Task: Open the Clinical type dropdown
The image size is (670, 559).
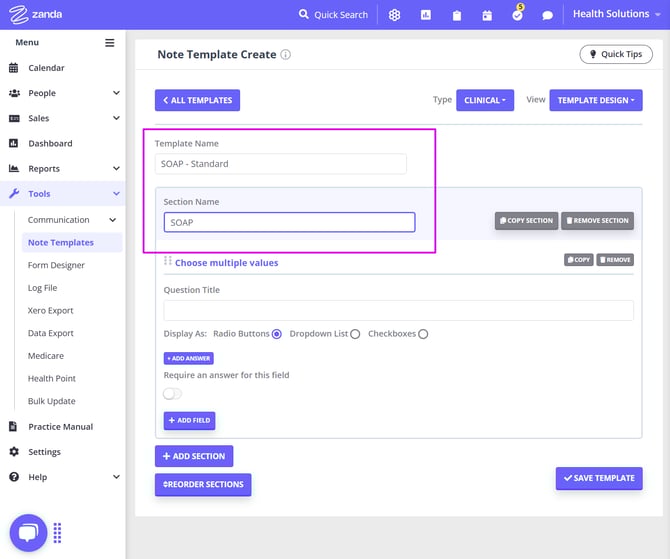Action: click(485, 100)
